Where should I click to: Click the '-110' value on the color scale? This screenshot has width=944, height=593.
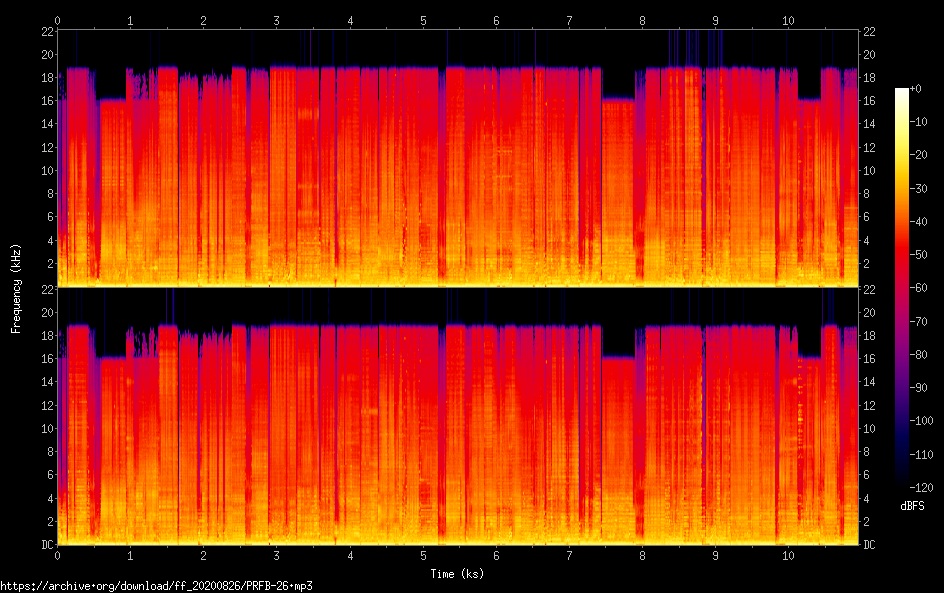click(921, 455)
